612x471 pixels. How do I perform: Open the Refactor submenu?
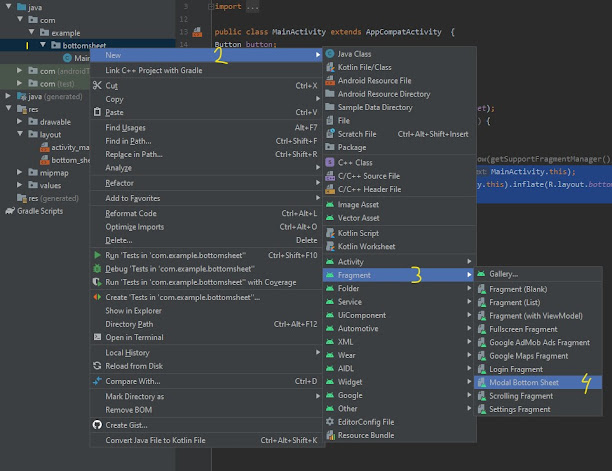(120, 184)
